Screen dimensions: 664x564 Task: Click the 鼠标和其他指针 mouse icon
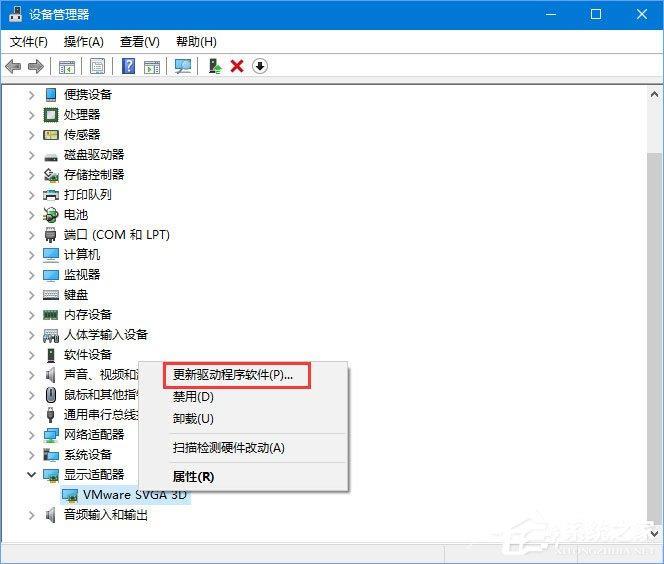(x=51, y=395)
